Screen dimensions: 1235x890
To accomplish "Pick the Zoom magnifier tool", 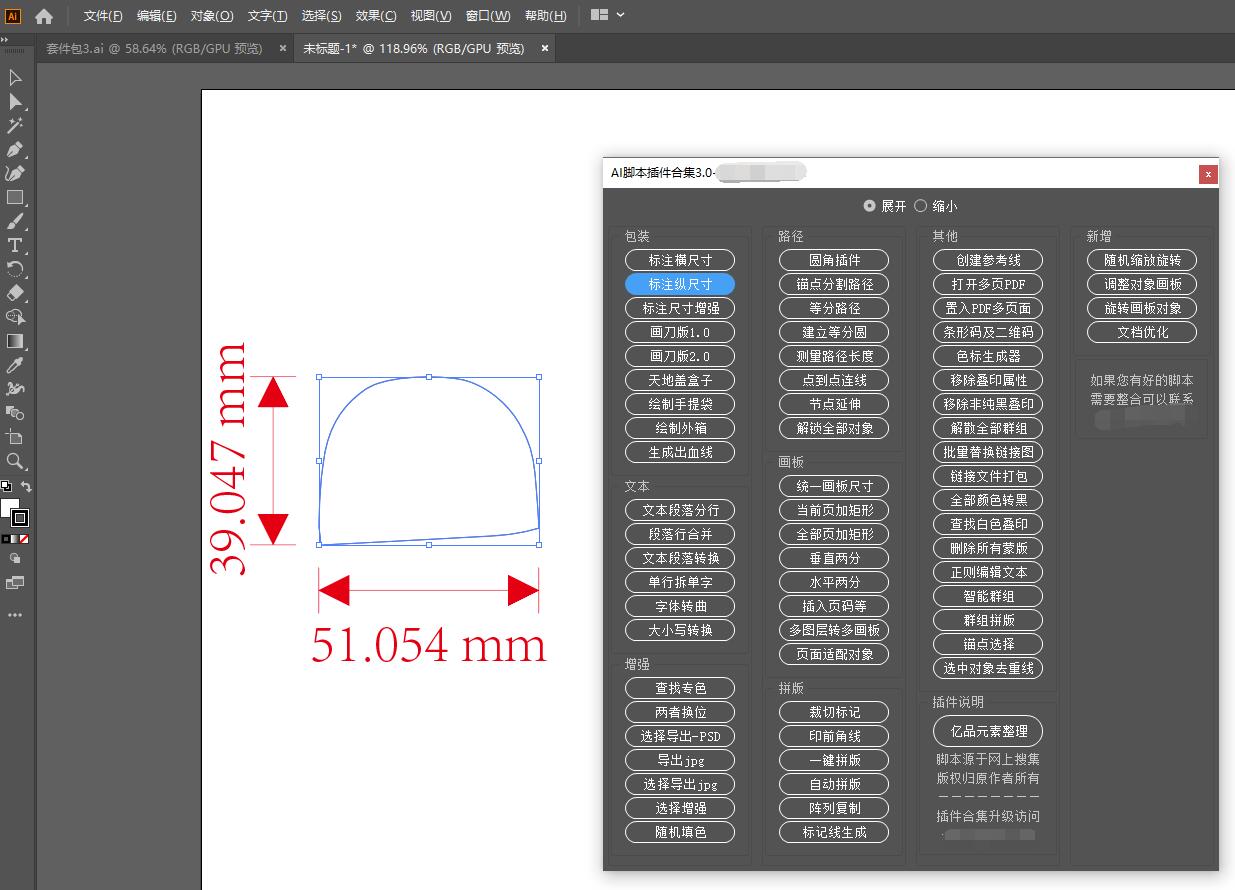I will click(15, 461).
